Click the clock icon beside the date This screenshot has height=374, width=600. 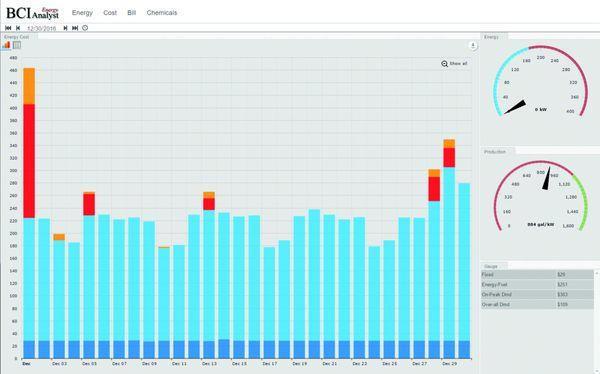point(85,28)
